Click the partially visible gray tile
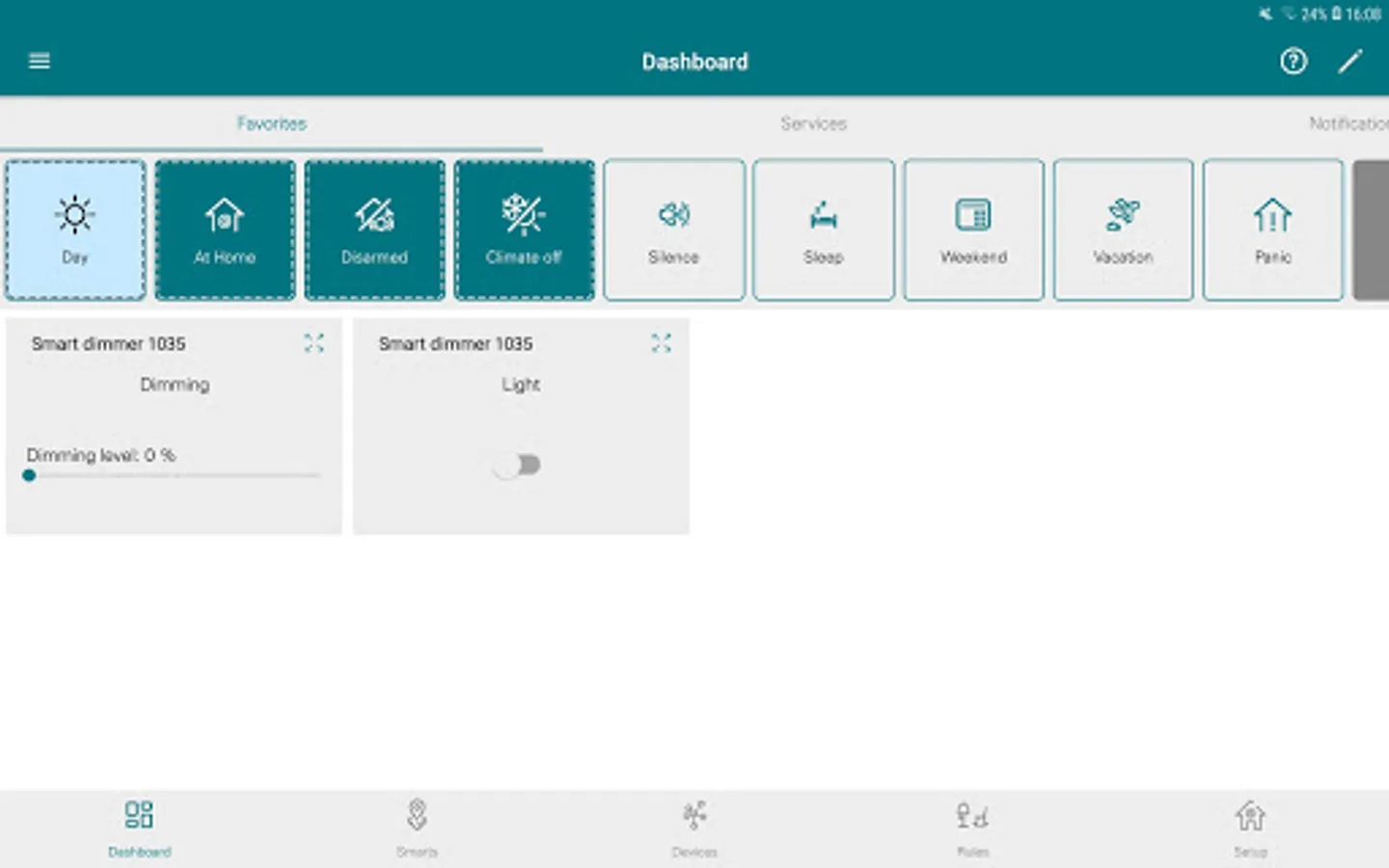The image size is (1389, 868). tap(1371, 230)
